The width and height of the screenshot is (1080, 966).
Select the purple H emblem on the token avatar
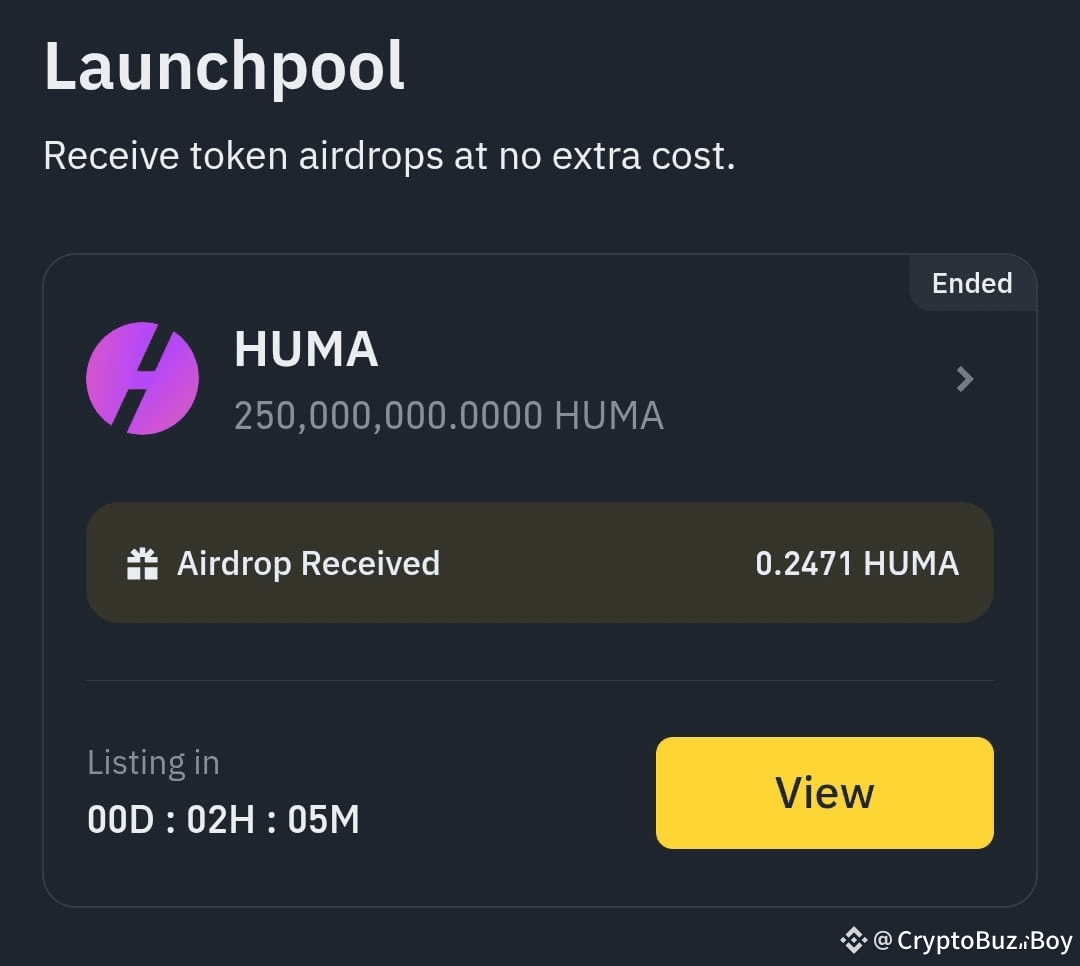(x=144, y=378)
